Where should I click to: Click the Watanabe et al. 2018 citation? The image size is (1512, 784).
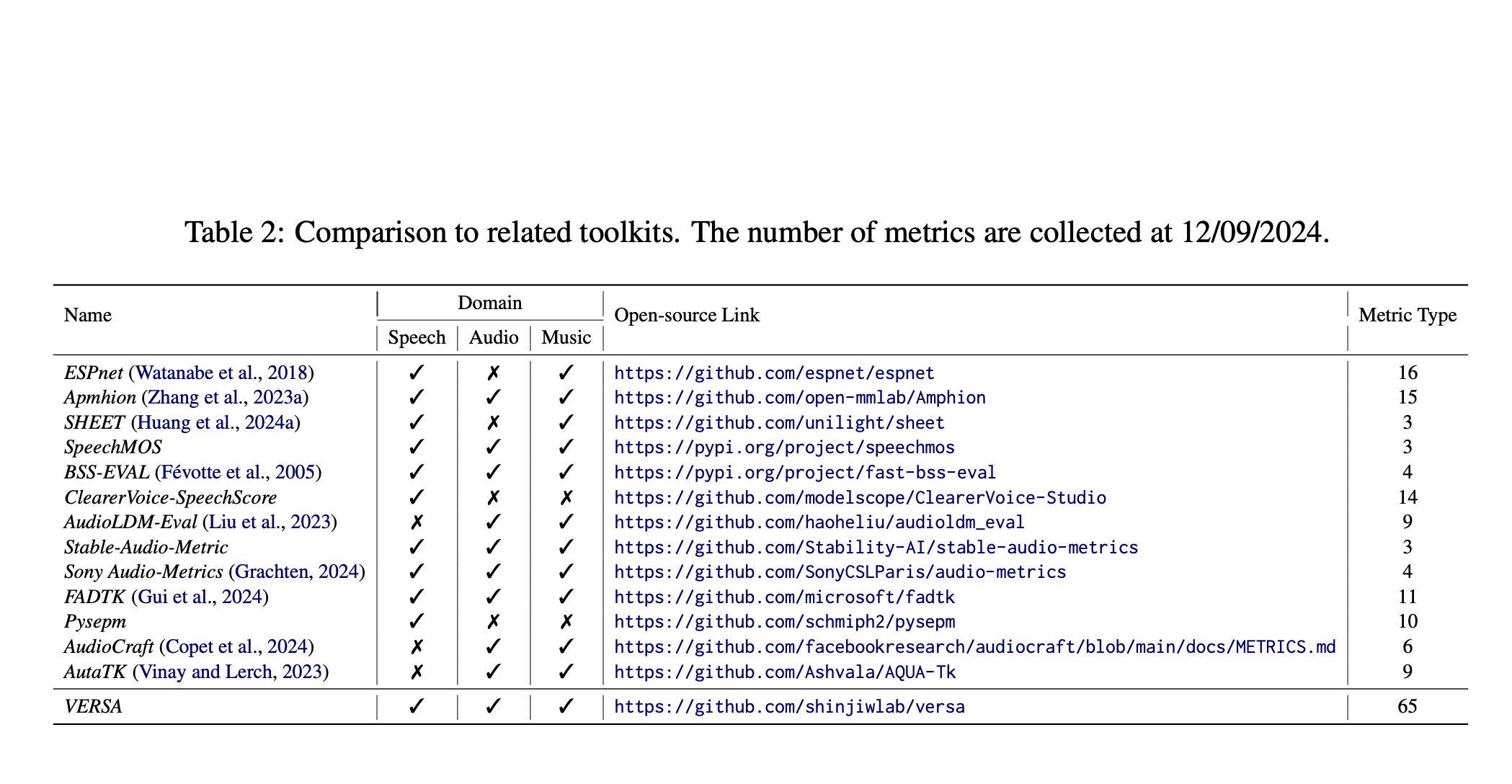coord(221,373)
